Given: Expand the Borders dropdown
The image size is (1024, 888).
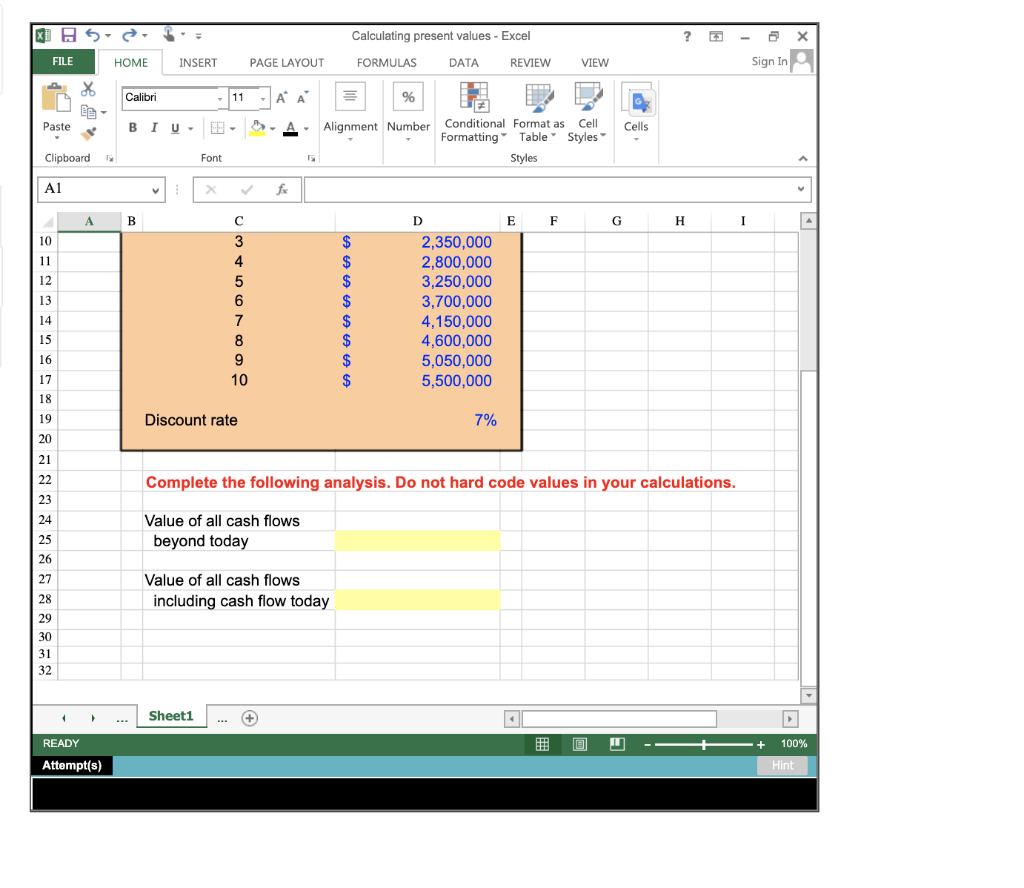Looking at the screenshot, I should pyautogui.click(x=233, y=128).
